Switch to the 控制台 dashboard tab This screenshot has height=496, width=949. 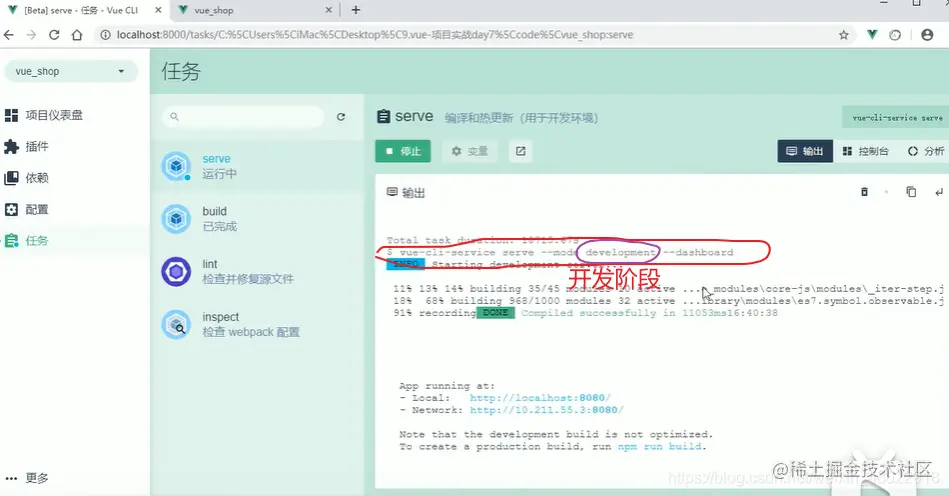click(865, 151)
